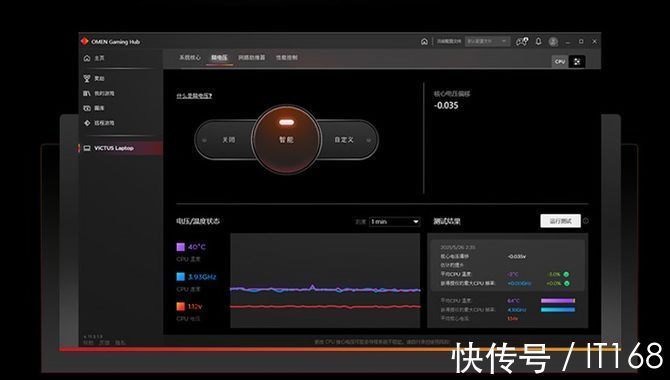Click the green check icon in the max CPU frequency row
Viewport: 670px width, 380px height.
(567, 283)
